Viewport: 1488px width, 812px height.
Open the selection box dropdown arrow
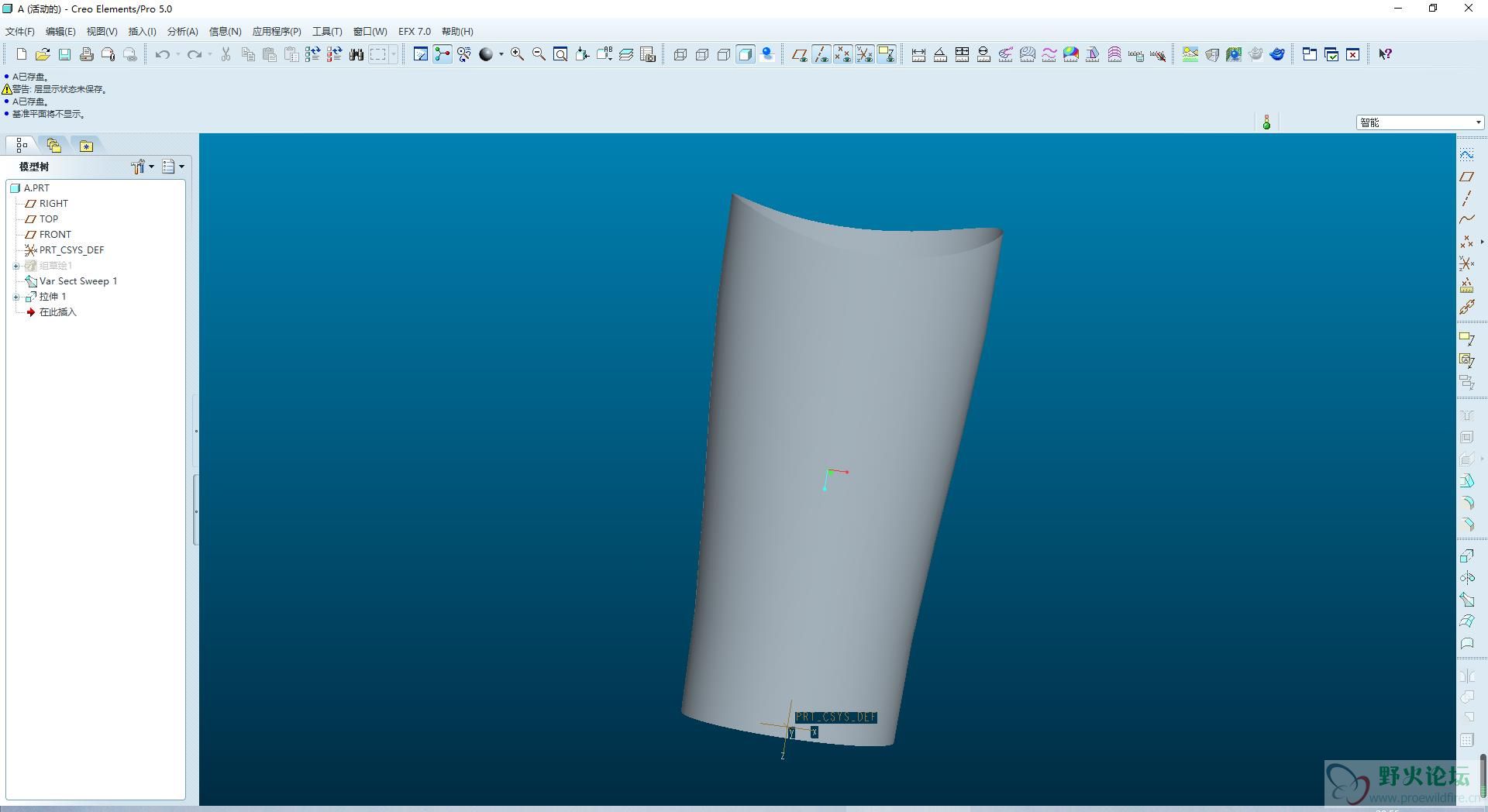(394, 54)
